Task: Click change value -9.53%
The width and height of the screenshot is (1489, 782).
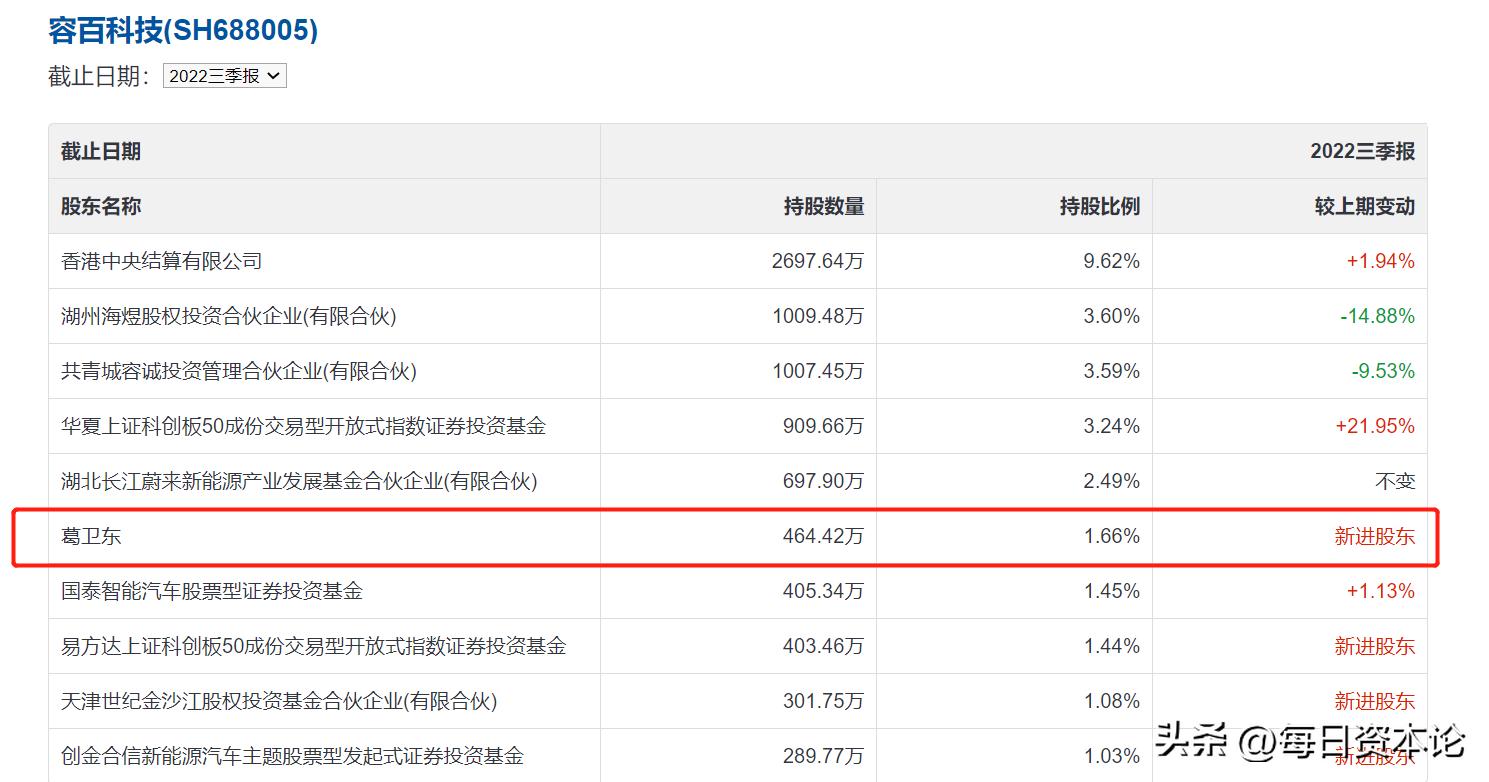Action: [1383, 372]
